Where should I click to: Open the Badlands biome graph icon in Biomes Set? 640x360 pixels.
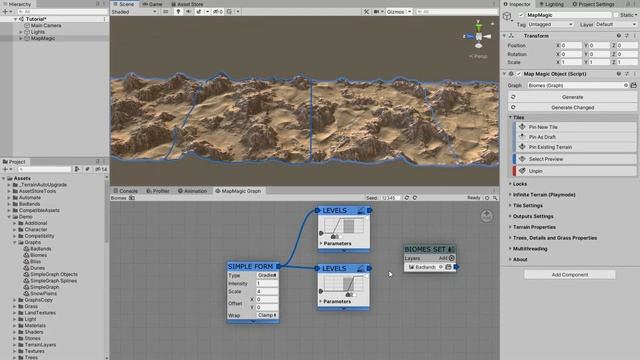click(x=448, y=267)
